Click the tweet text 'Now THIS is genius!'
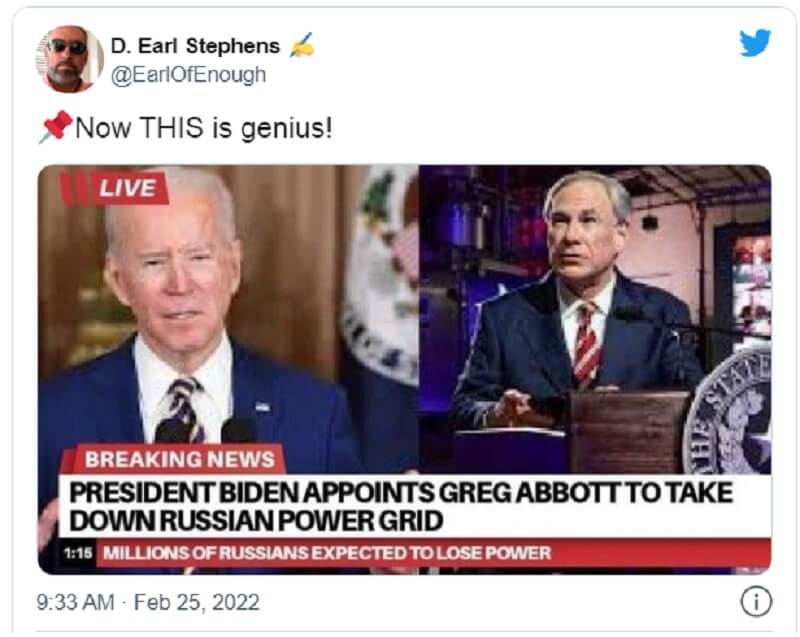 (x=204, y=128)
